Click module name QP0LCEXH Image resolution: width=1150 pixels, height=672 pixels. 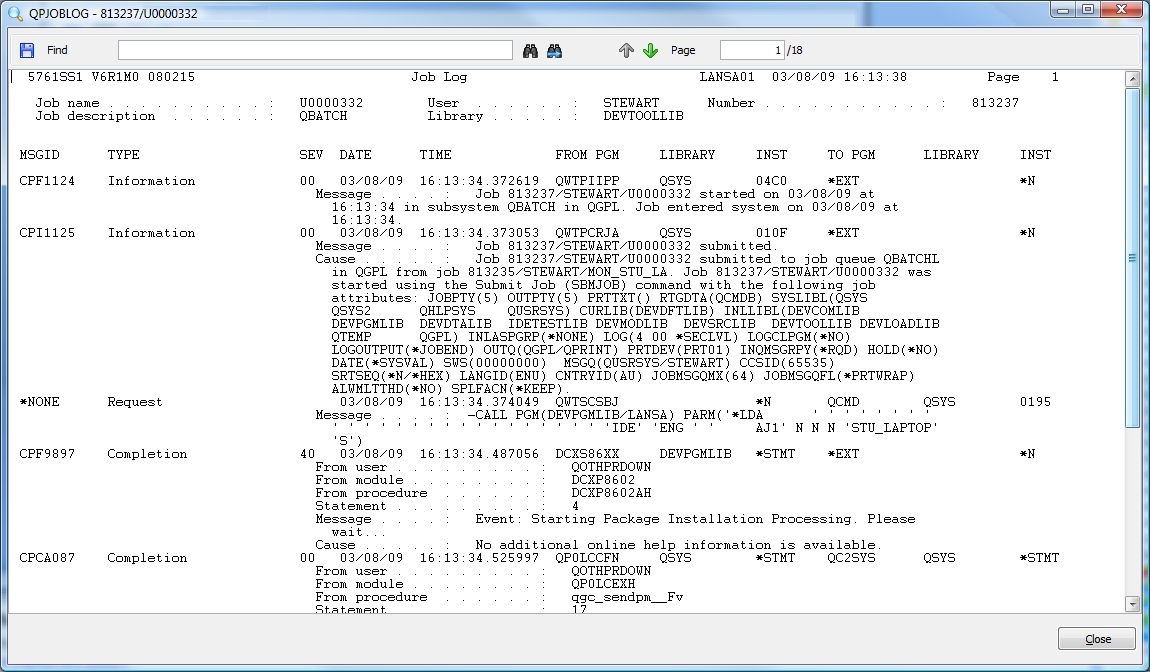click(x=604, y=584)
